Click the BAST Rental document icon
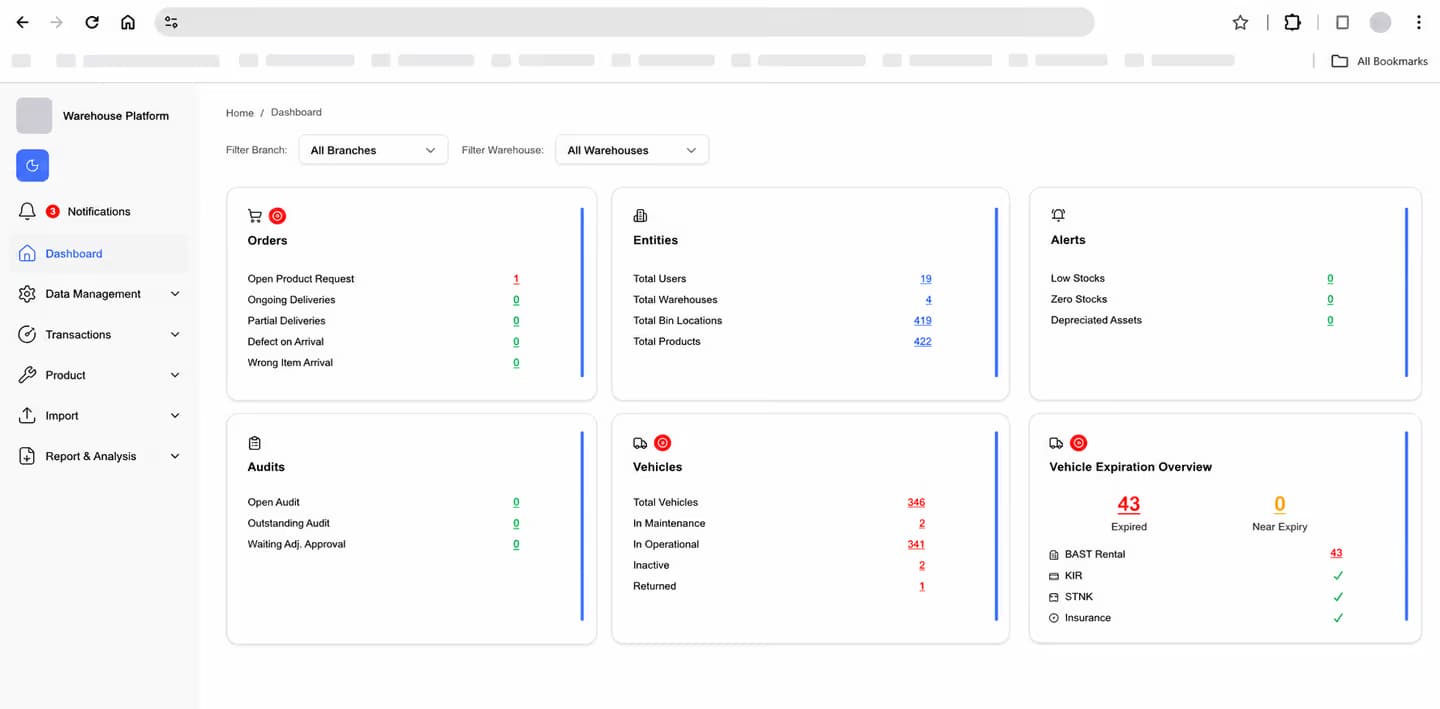Image resolution: width=1440 pixels, height=709 pixels. 1053,554
